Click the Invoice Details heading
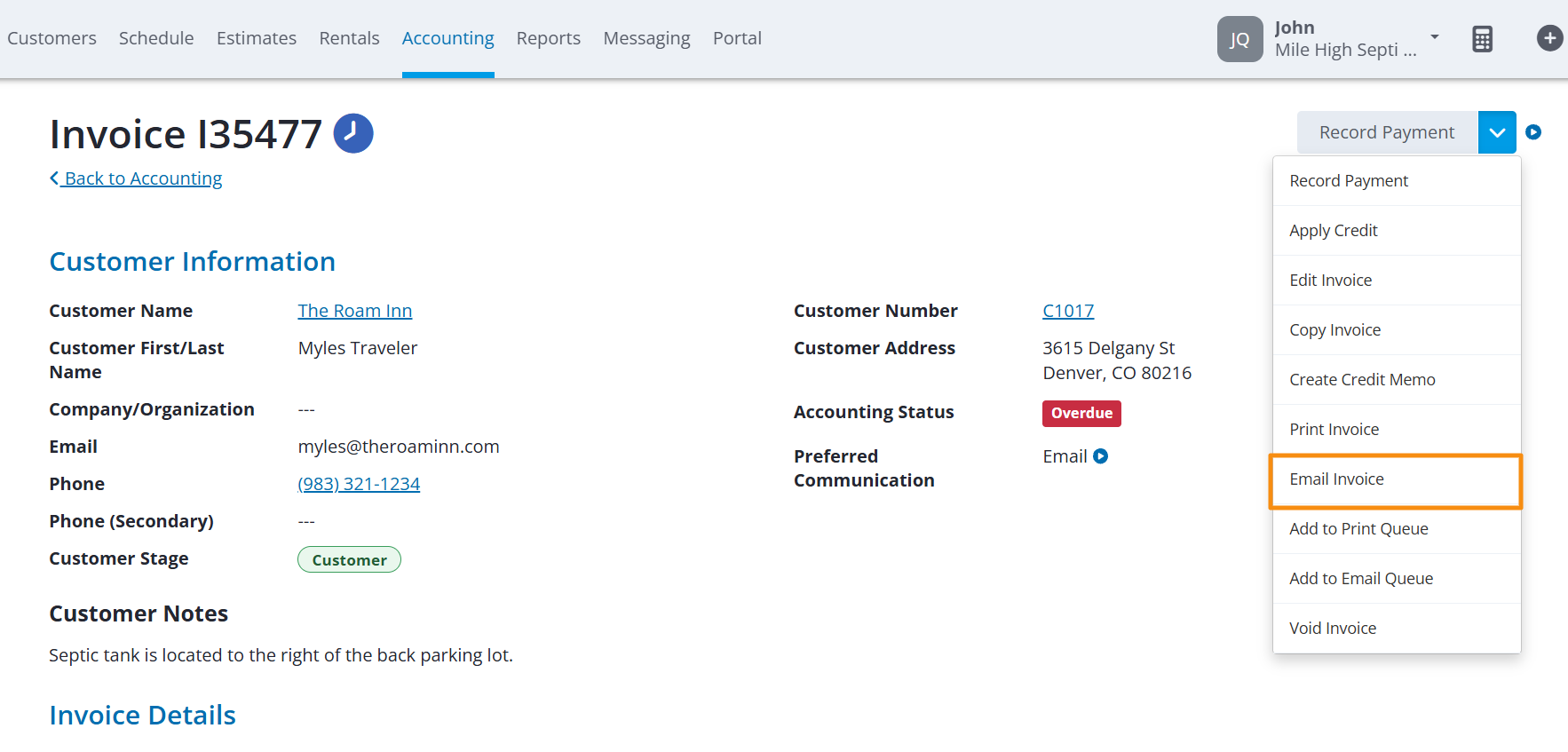This screenshot has height=752, width=1568. click(x=142, y=716)
